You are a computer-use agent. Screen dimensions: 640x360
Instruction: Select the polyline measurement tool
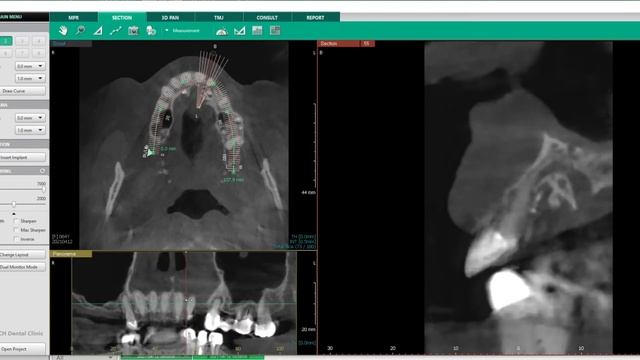[x=116, y=31]
